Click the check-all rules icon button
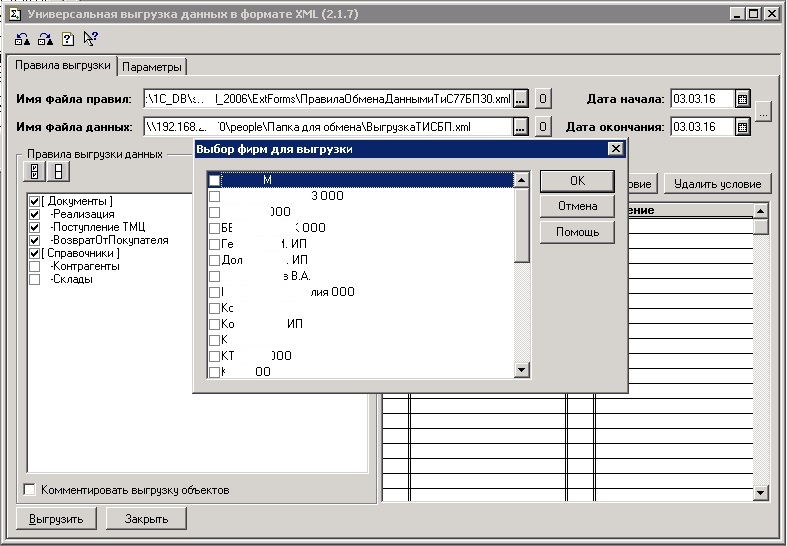 click(35, 172)
